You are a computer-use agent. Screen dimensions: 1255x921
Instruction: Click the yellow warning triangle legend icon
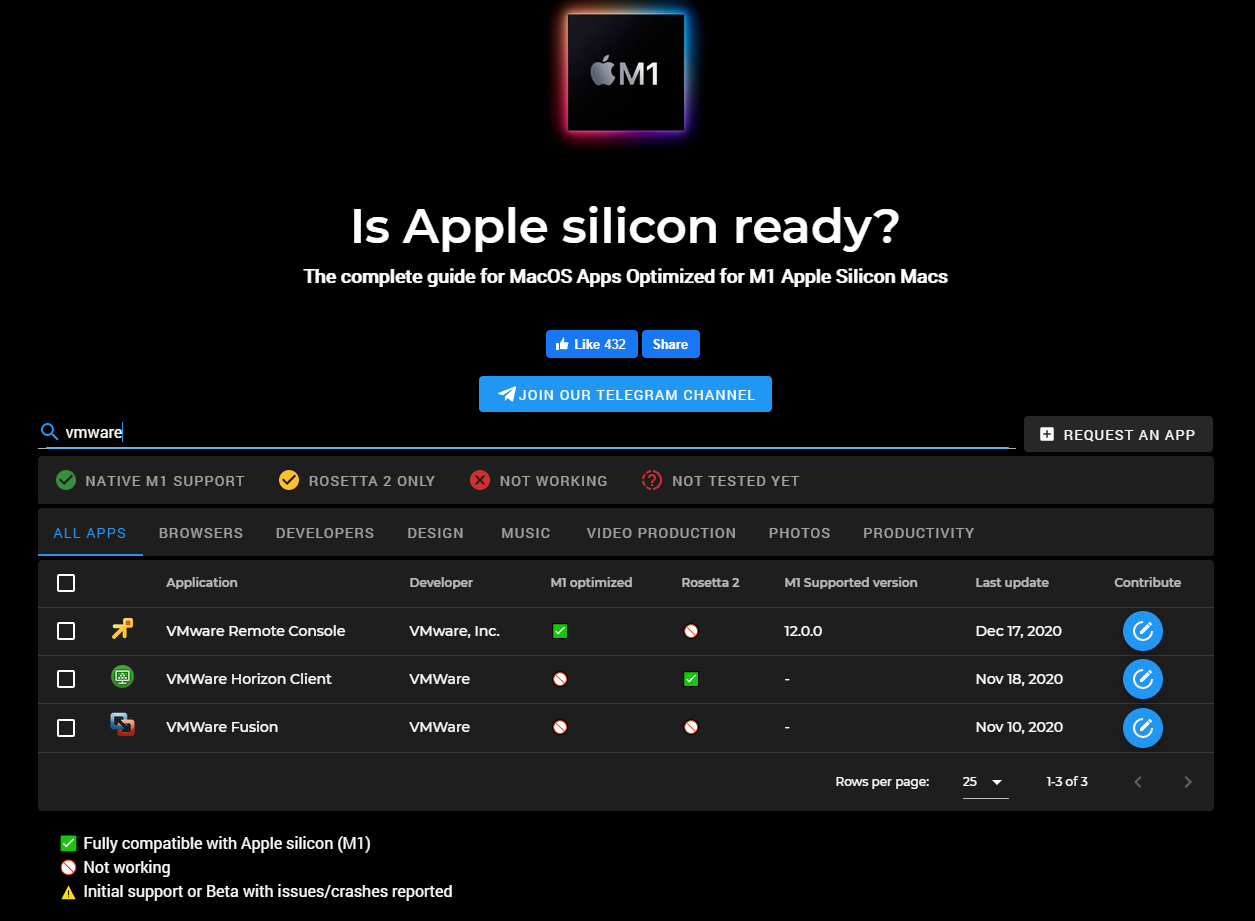pyautogui.click(x=68, y=892)
